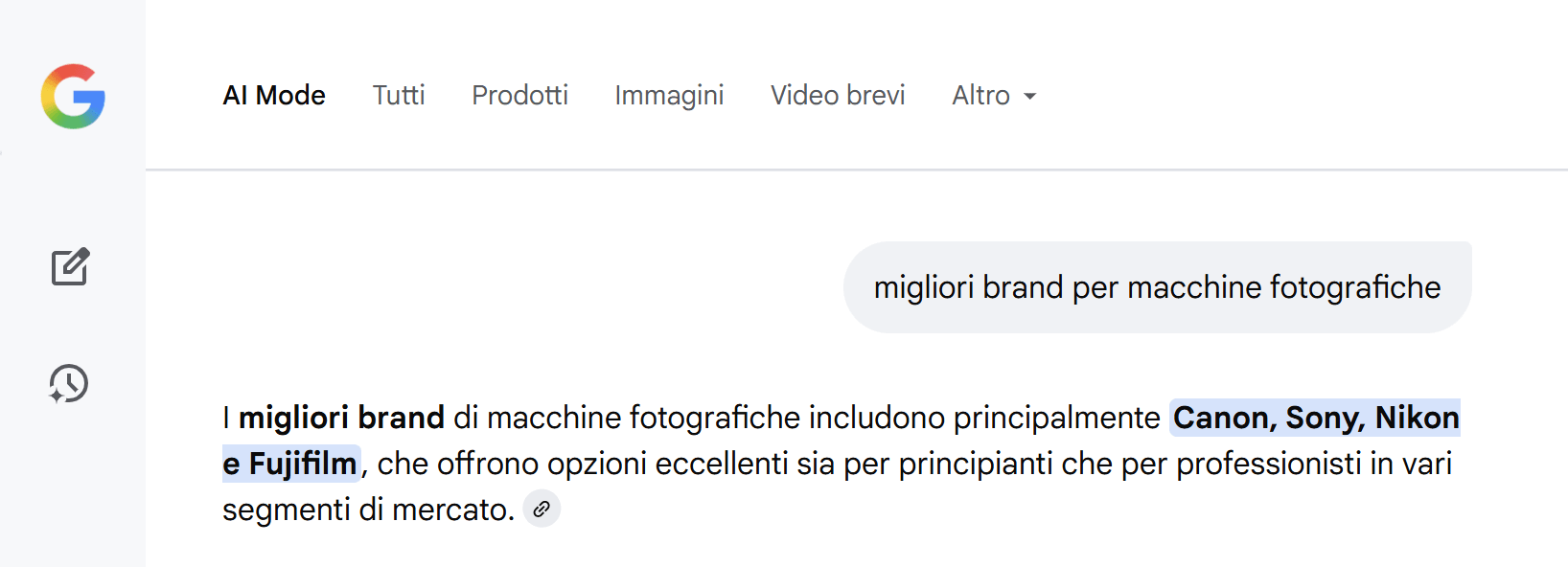The width and height of the screenshot is (1568, 567).
Task: Click the highlighted text 'Canon, Sony, Nikon e Fujifilm'
Action: 1314,418
